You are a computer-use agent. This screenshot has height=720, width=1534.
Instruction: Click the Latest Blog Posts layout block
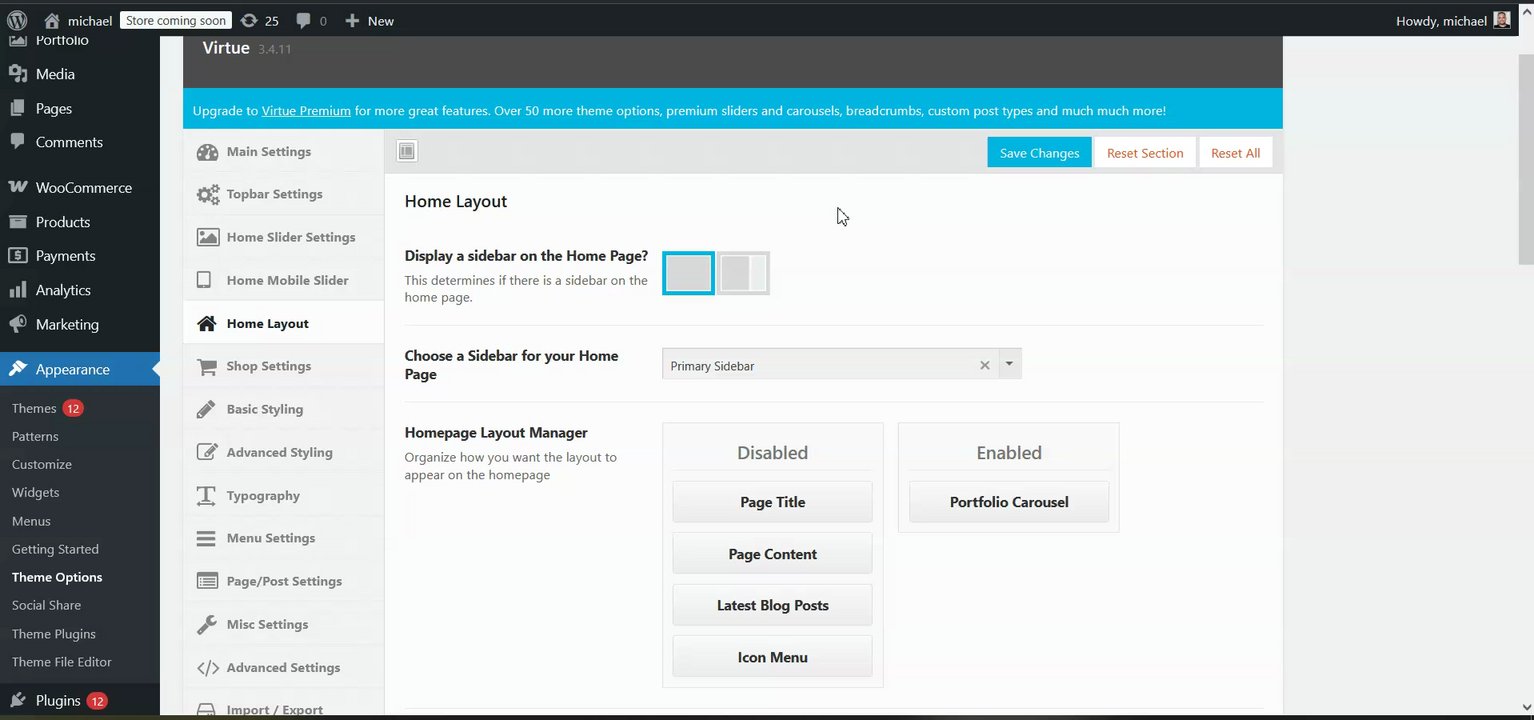click(772, 605)
